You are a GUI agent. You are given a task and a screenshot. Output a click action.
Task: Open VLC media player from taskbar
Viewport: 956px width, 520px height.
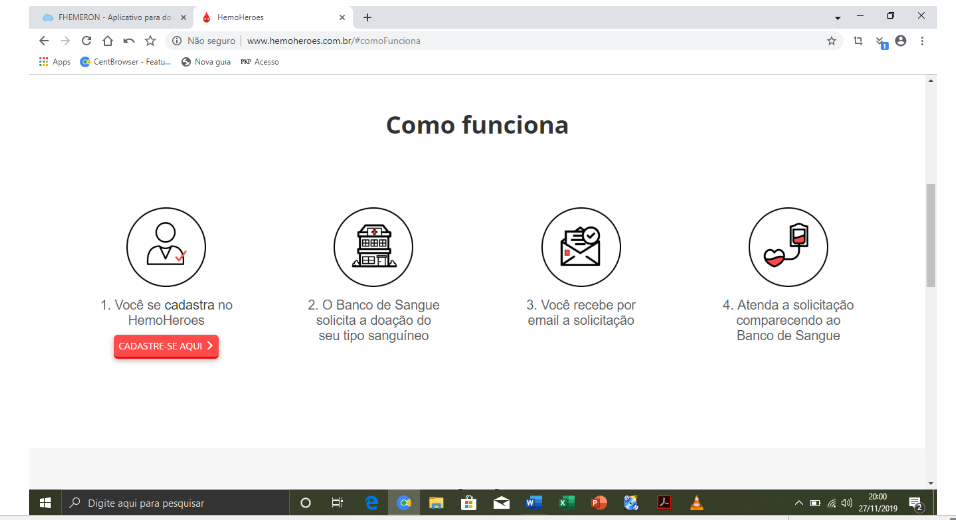click(696, 503)
